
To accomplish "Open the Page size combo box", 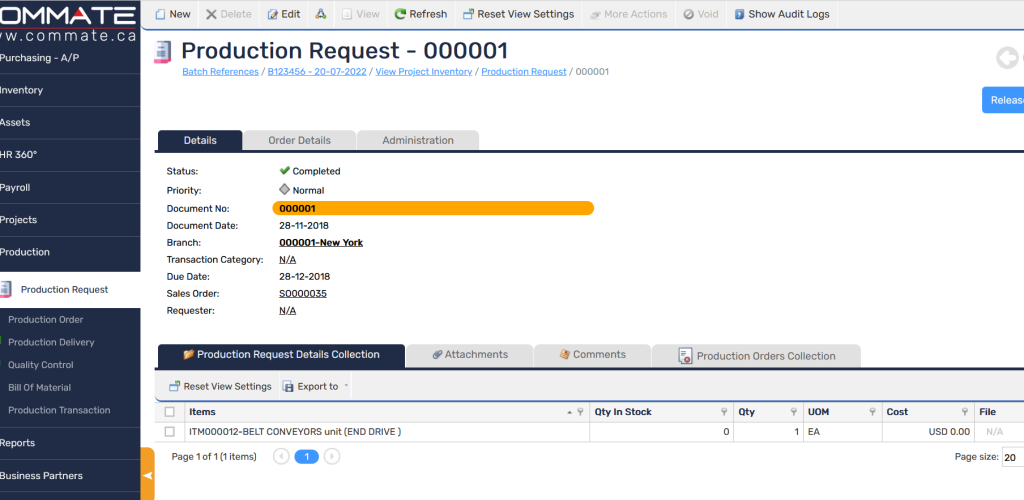I will [x=1012, y=457].
